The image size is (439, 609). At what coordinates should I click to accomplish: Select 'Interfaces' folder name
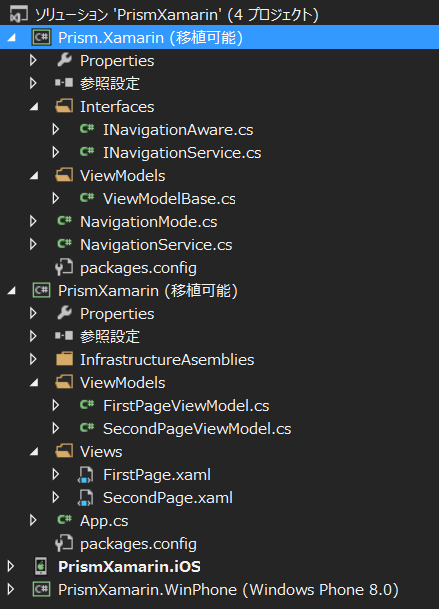(x=117, y=107)
